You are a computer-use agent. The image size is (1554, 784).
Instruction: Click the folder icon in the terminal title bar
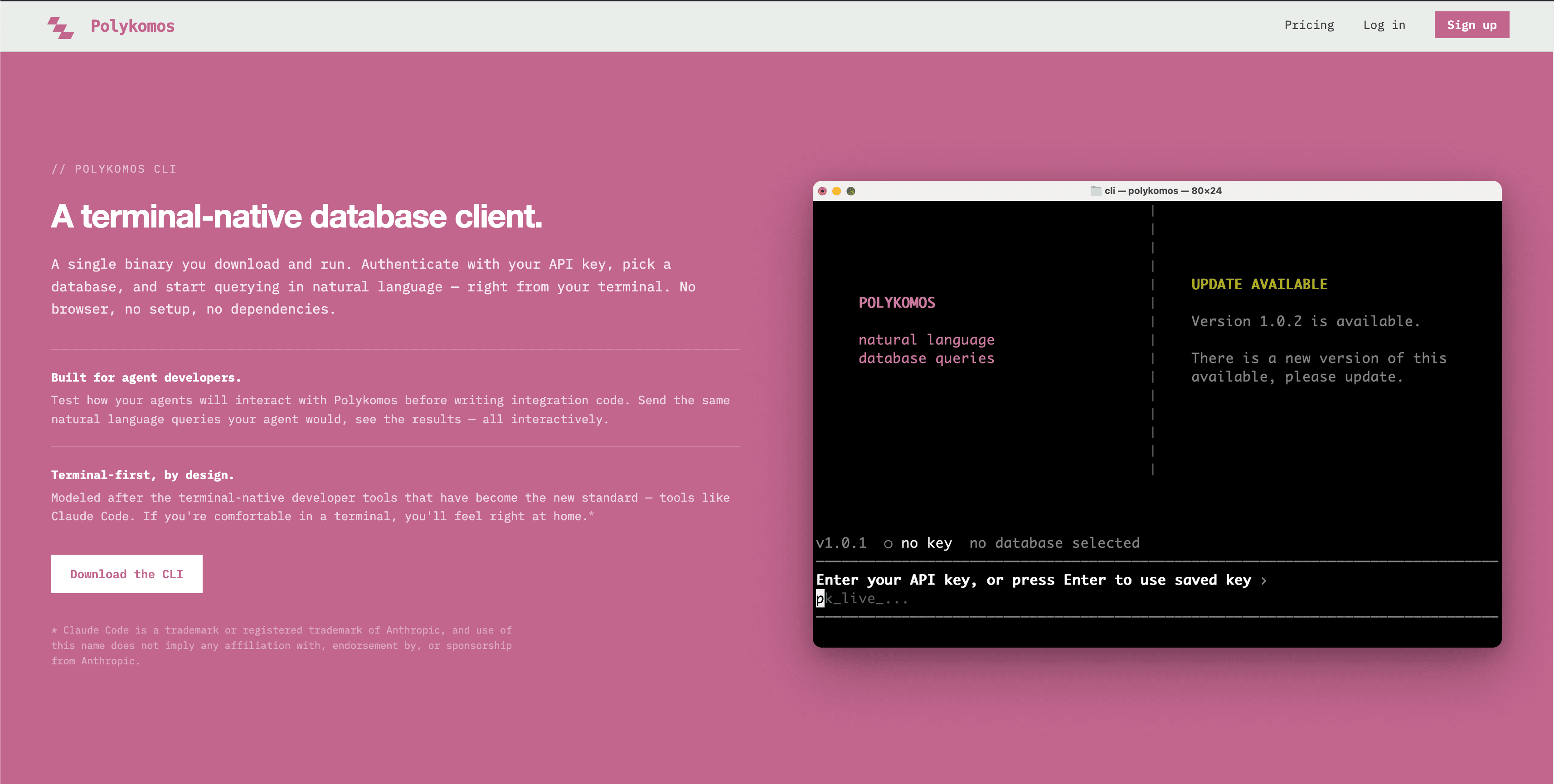pyautogui.click(x=1097, y=191)
